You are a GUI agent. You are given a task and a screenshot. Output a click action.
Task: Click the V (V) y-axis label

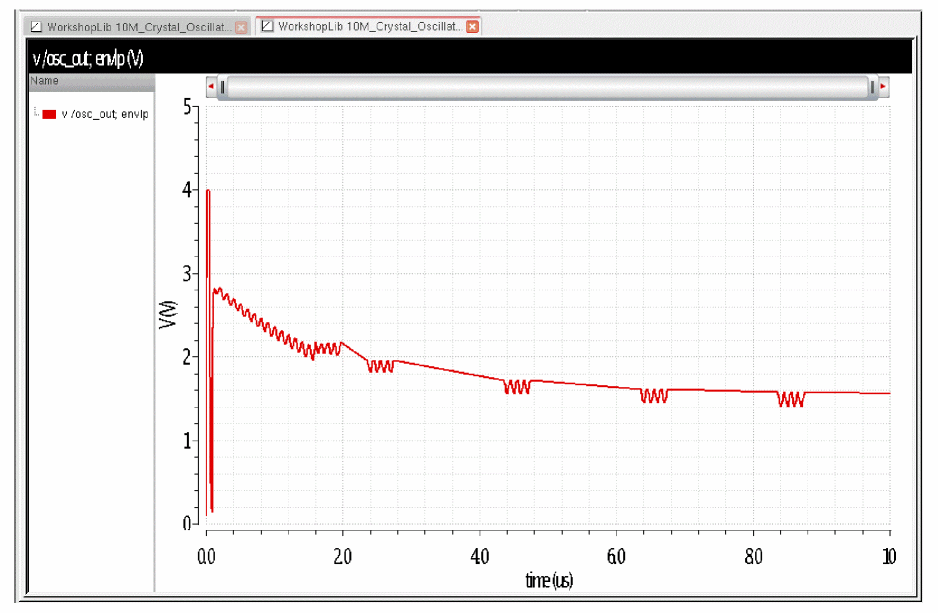point(168,314)
